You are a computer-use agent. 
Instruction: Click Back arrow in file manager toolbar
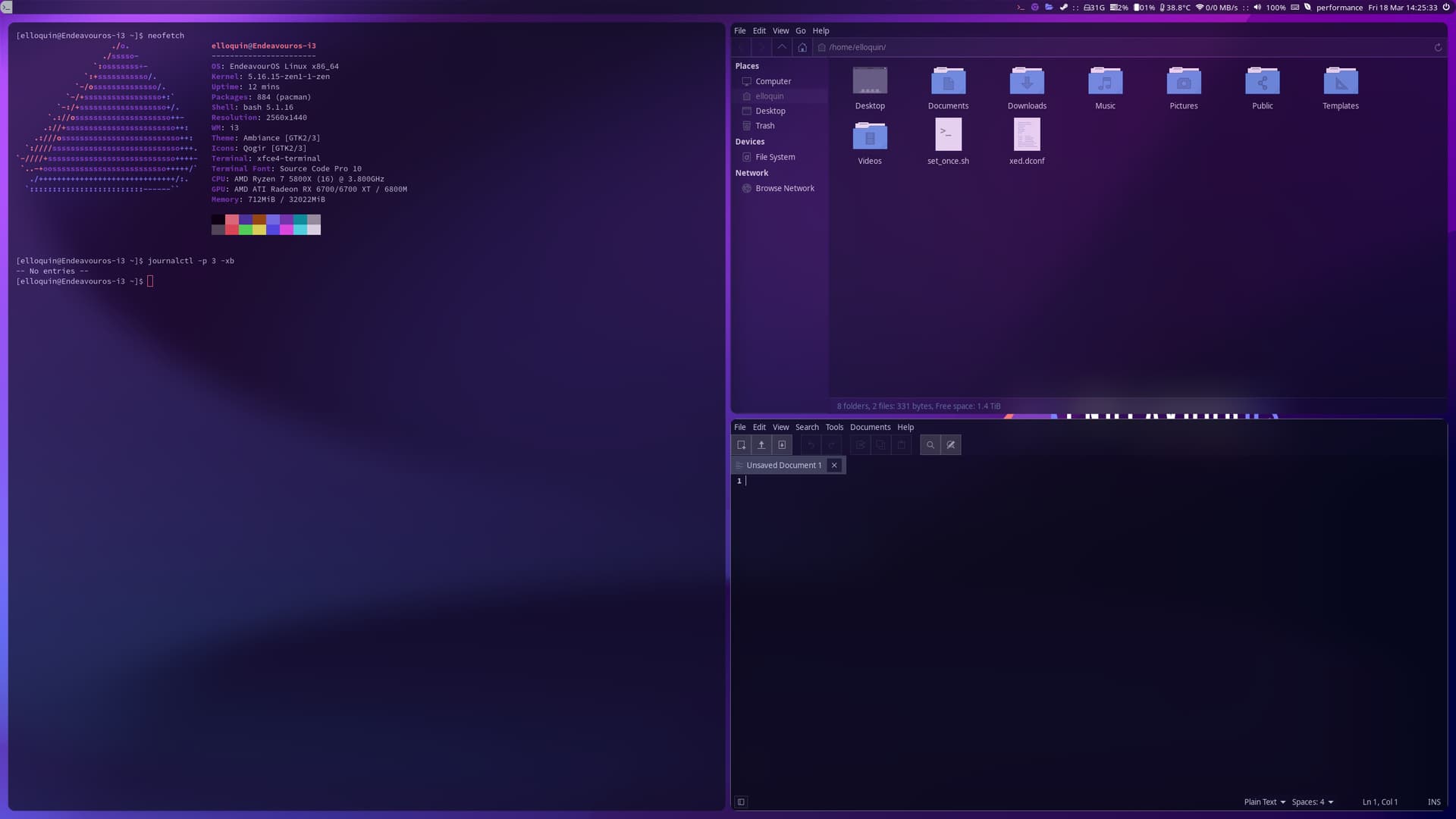pyautogui.click(x=742, y=47)
